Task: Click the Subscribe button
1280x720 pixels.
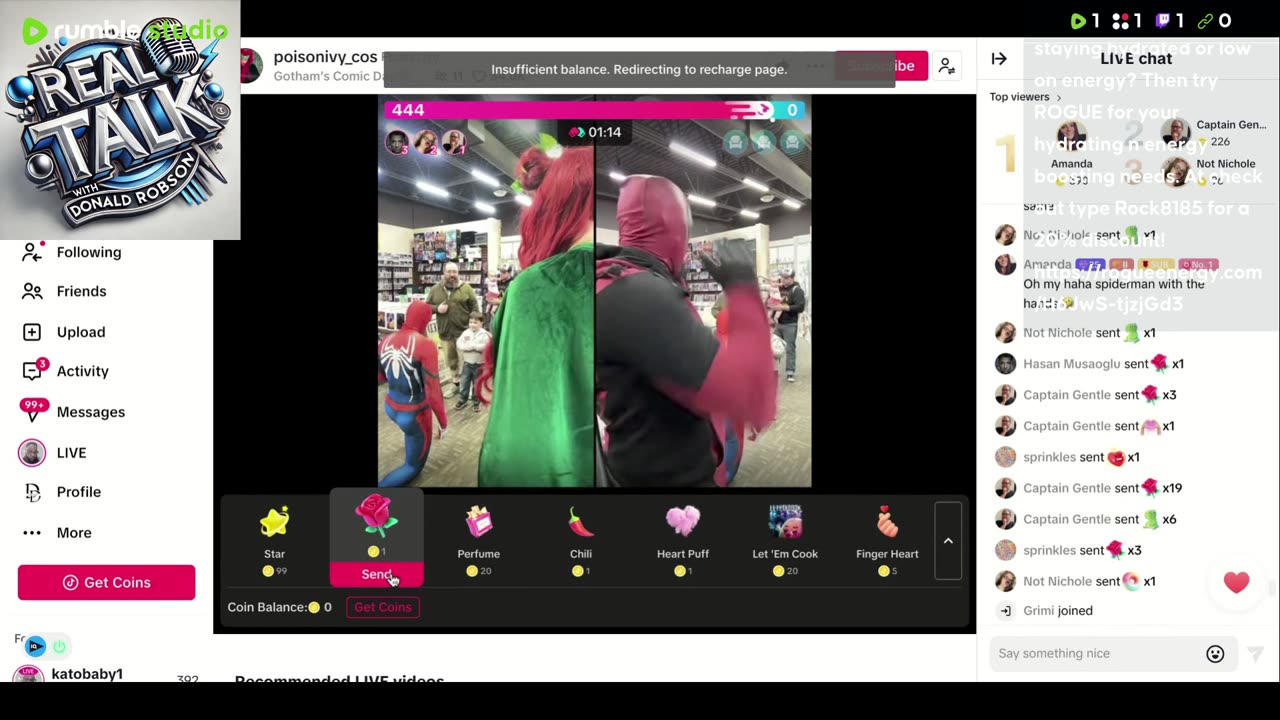Action: click(x=881, y=66)
